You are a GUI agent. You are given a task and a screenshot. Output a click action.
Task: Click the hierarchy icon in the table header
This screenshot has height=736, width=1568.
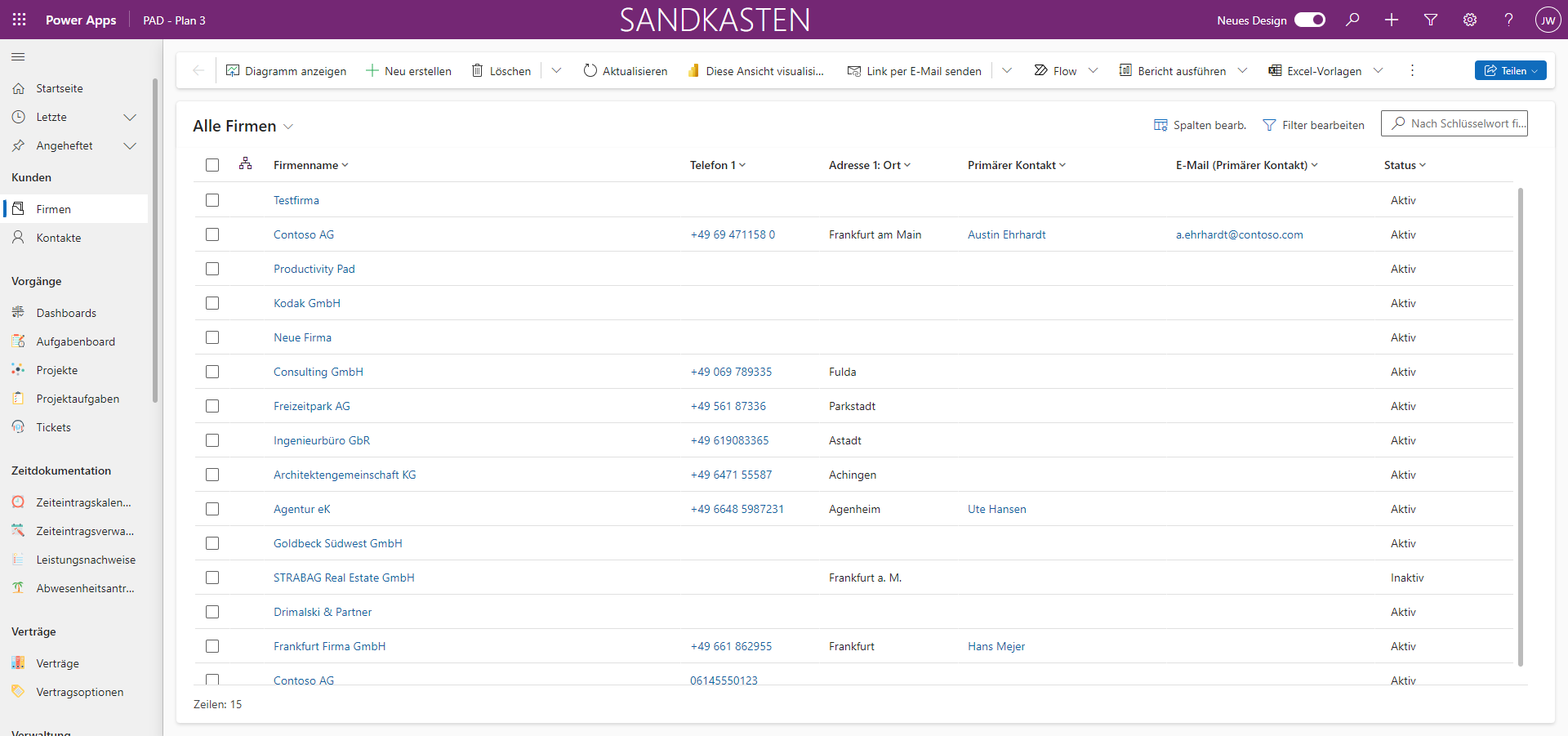tap(245, 163)
